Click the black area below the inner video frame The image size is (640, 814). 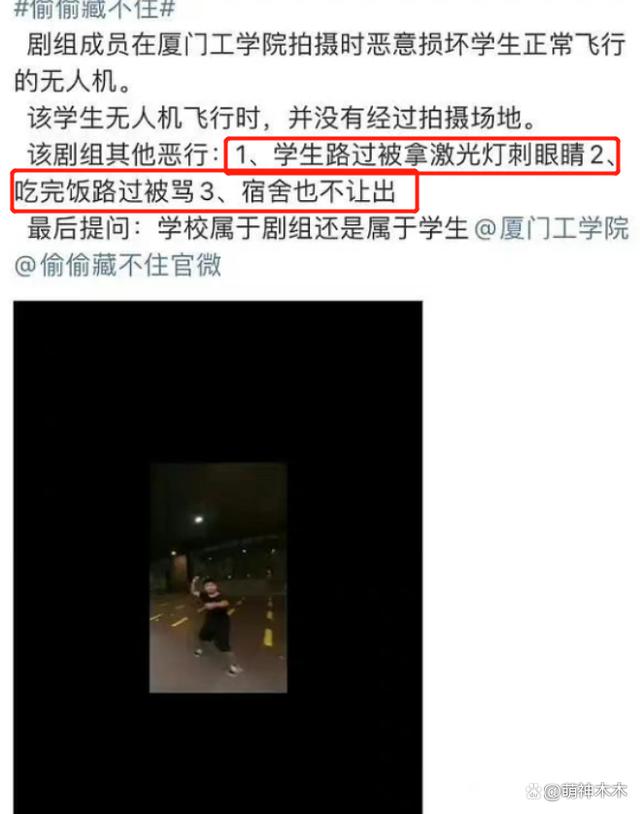pos(218,753)
